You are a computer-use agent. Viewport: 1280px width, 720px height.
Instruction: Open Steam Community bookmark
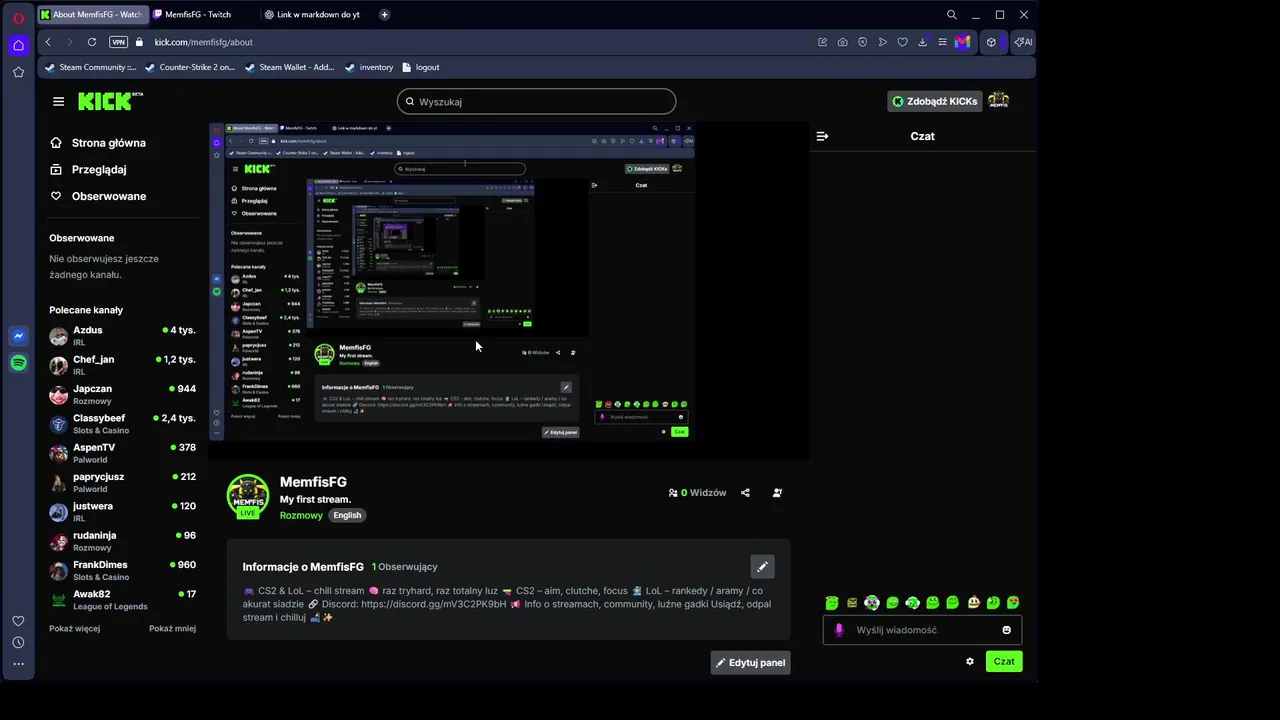coord(90,67)
